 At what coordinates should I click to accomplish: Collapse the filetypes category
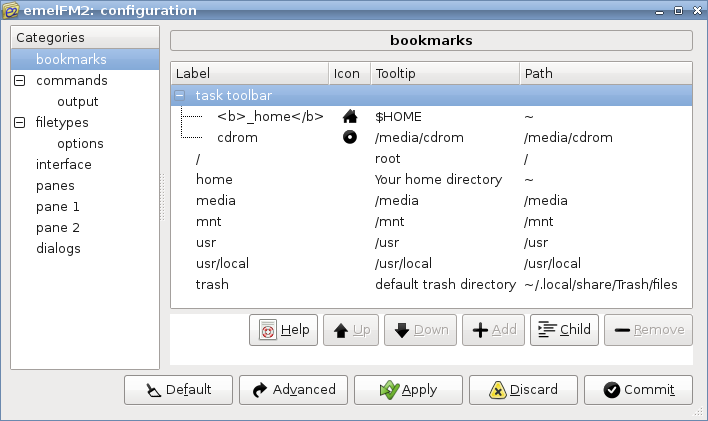pos(19,122)
